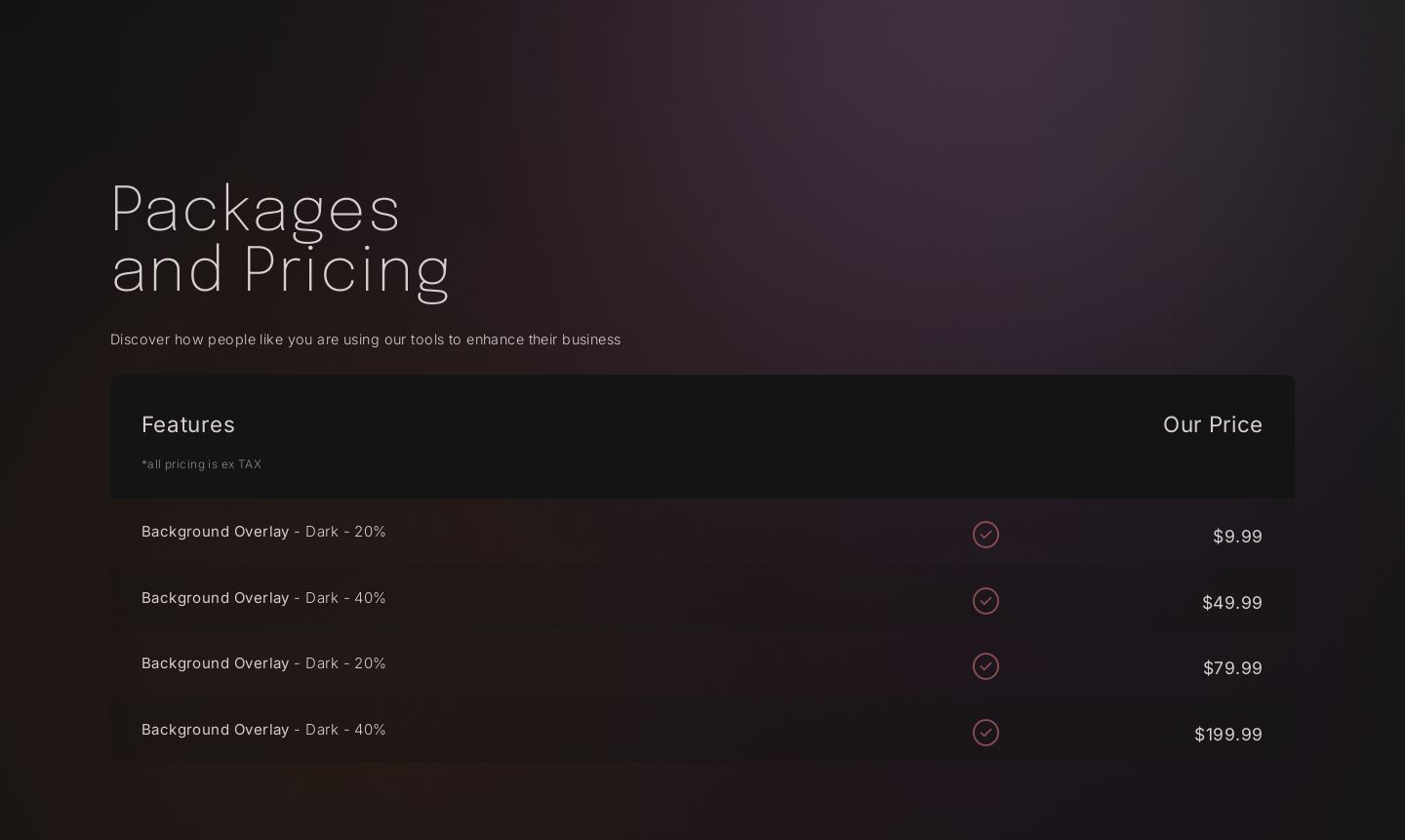Select the $199.99 price

(x=1227, y=735)
